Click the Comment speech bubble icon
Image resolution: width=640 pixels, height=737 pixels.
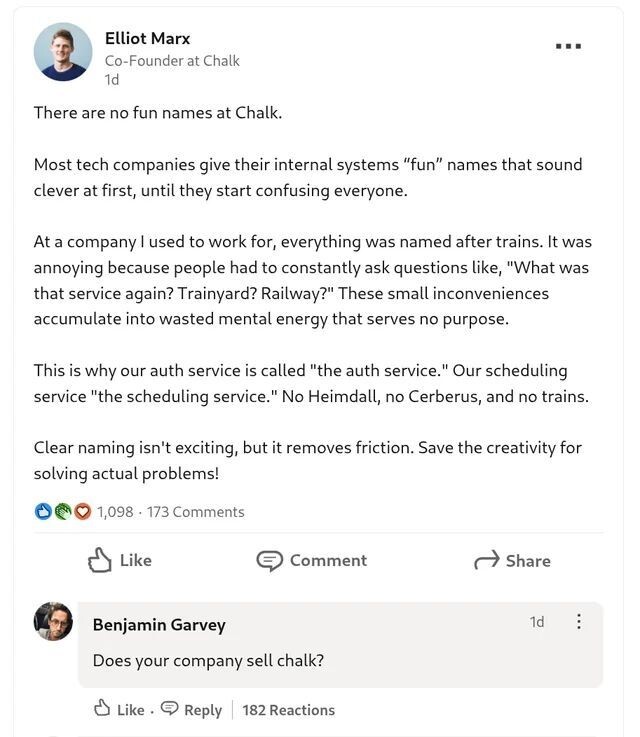[x=269, y=561]
